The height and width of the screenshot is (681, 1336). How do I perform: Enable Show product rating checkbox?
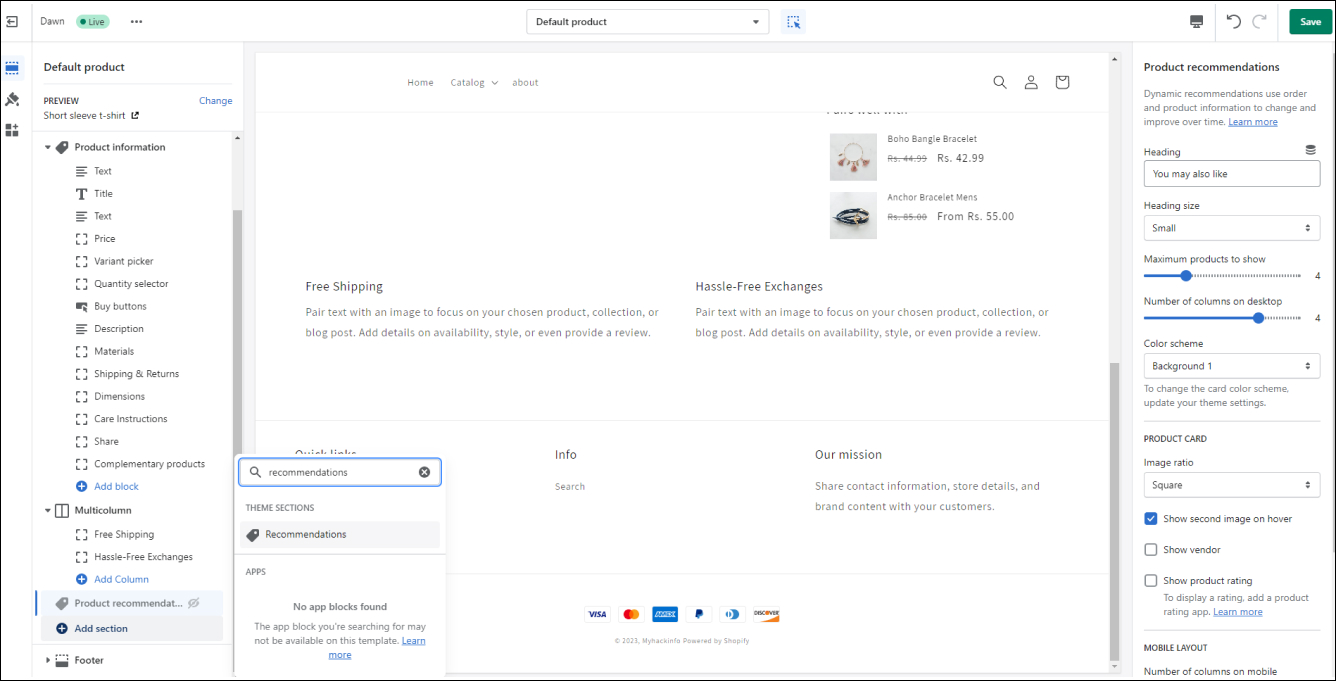point(1151,580)
